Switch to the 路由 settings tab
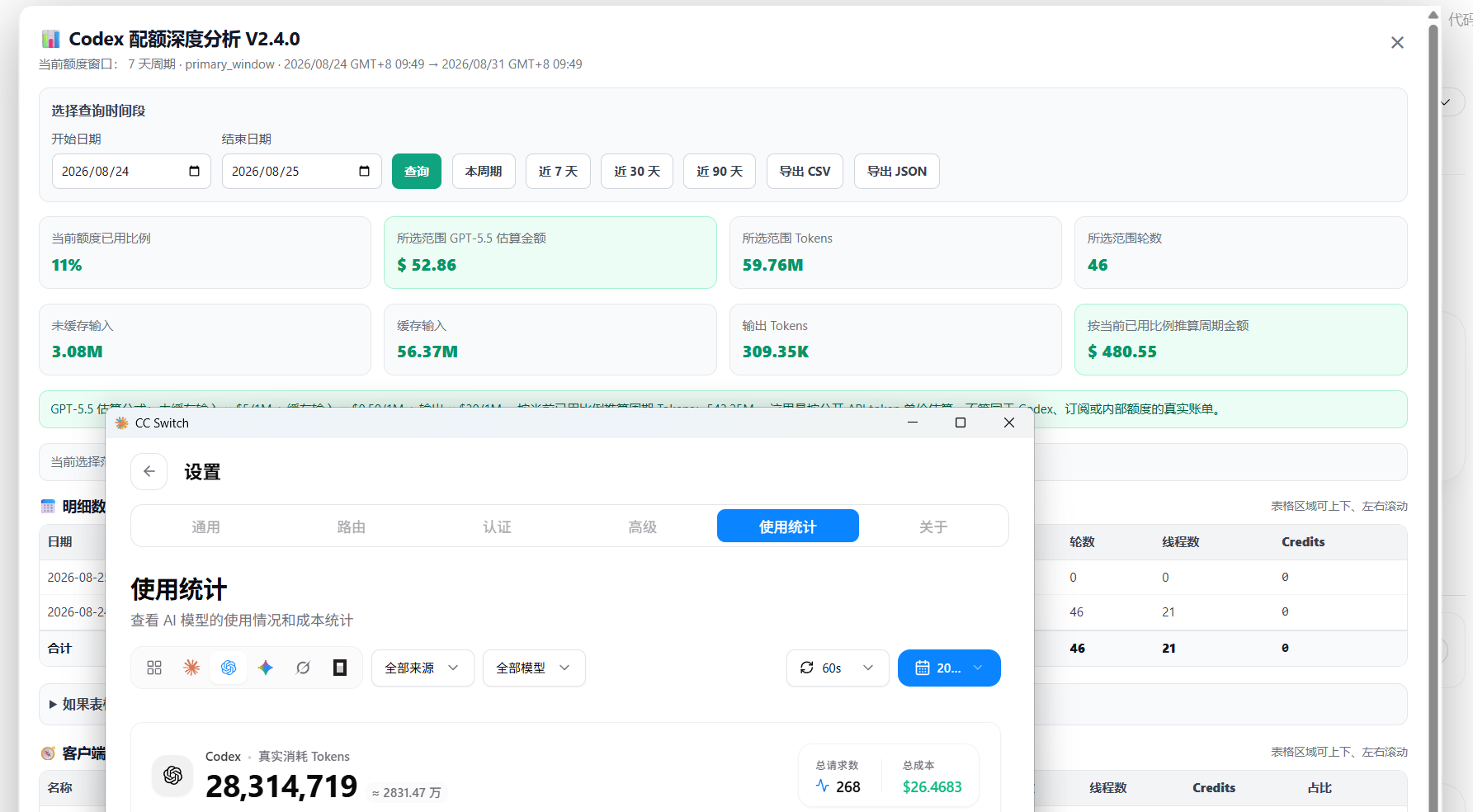The image size is (1473, 812). 352,526
